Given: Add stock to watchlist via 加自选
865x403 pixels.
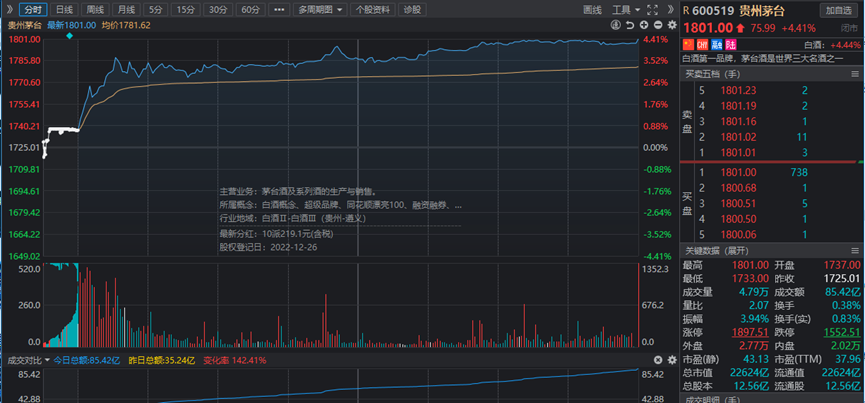Looking at the screenshot, I should [838, 10].
